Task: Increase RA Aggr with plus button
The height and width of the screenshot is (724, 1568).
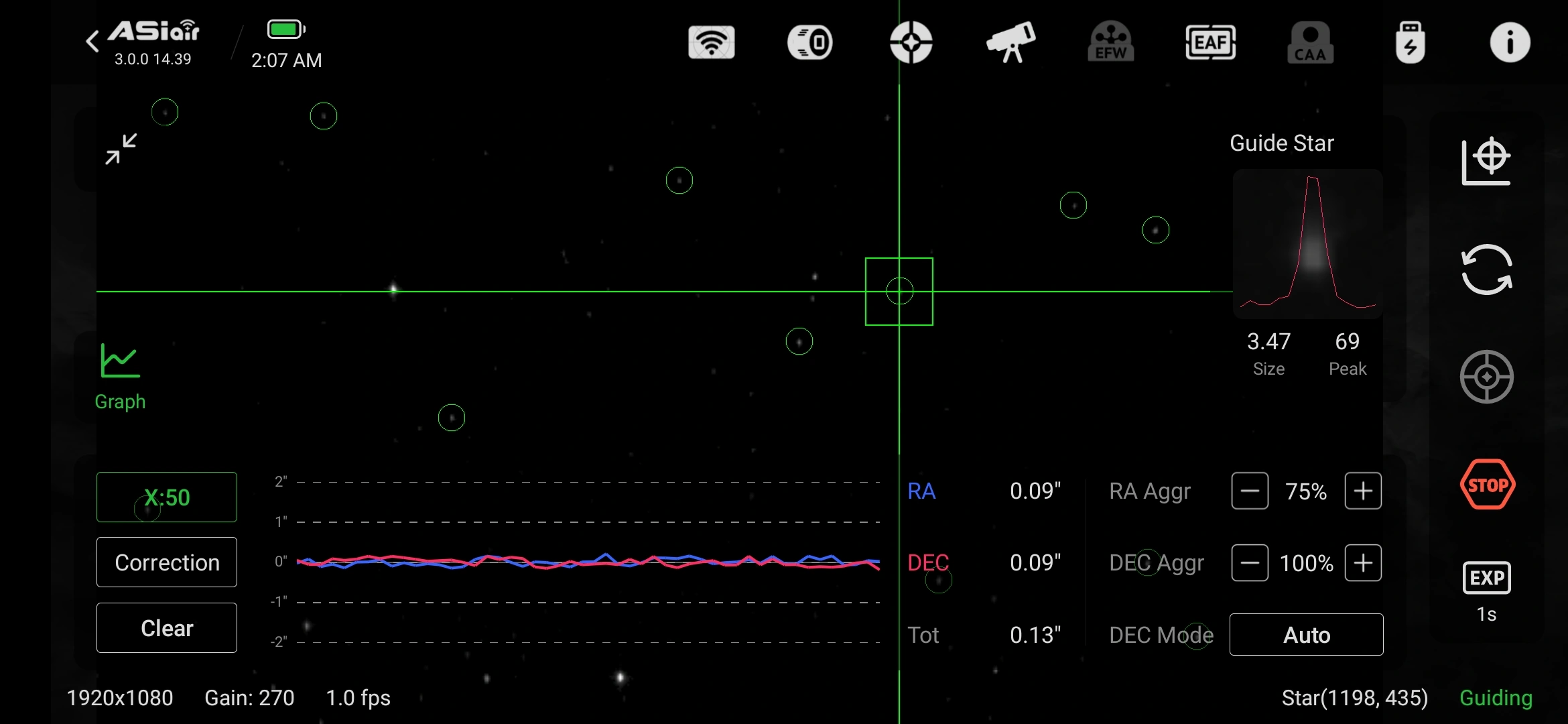Action: coord(1363,491)
